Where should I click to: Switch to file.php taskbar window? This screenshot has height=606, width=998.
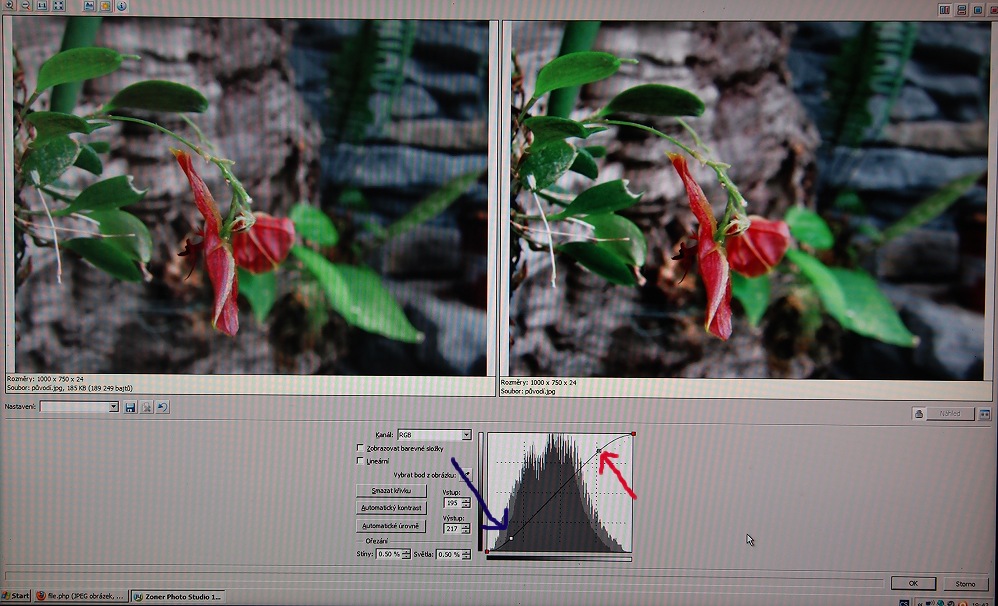[82, 596]
